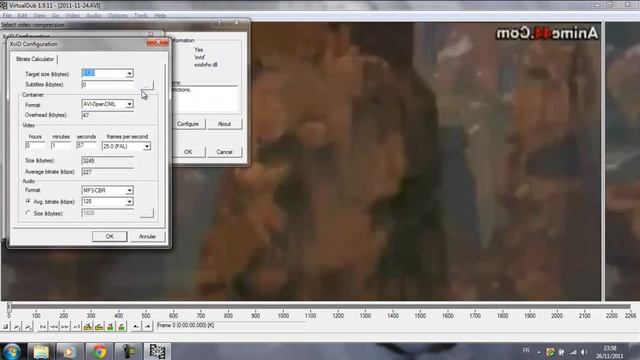Click Configure in the video compression dialog
This screenshot has width=640, height=360.
pyautogui.click(x=188, y=124)
